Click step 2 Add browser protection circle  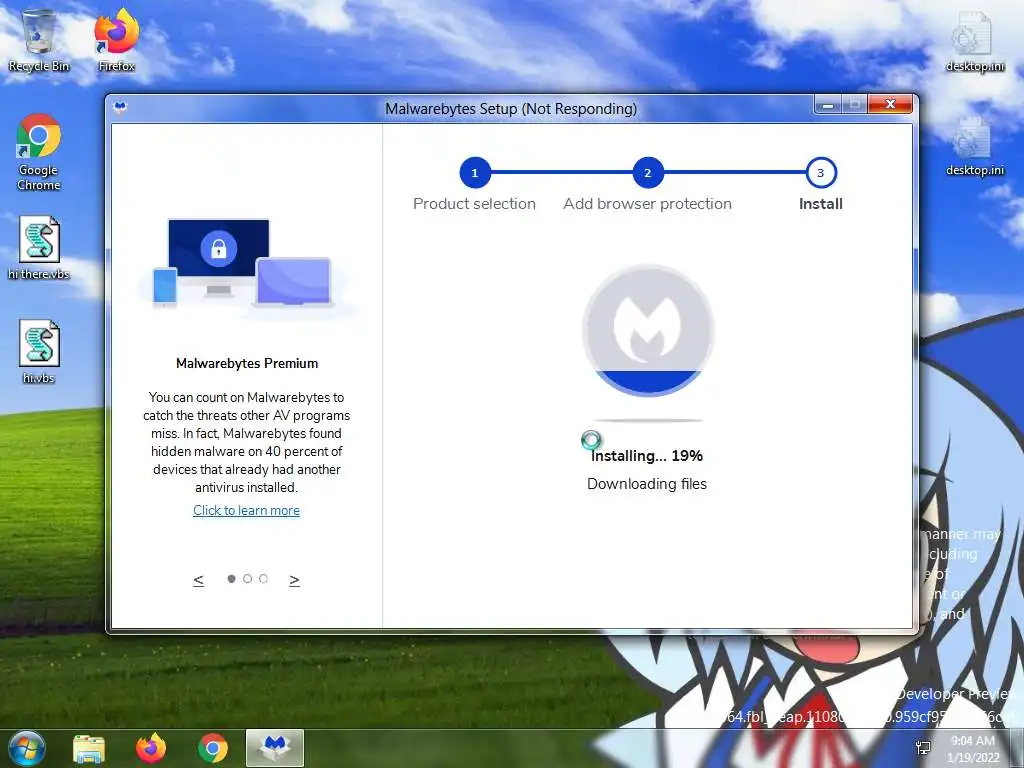tap(648, 173)
